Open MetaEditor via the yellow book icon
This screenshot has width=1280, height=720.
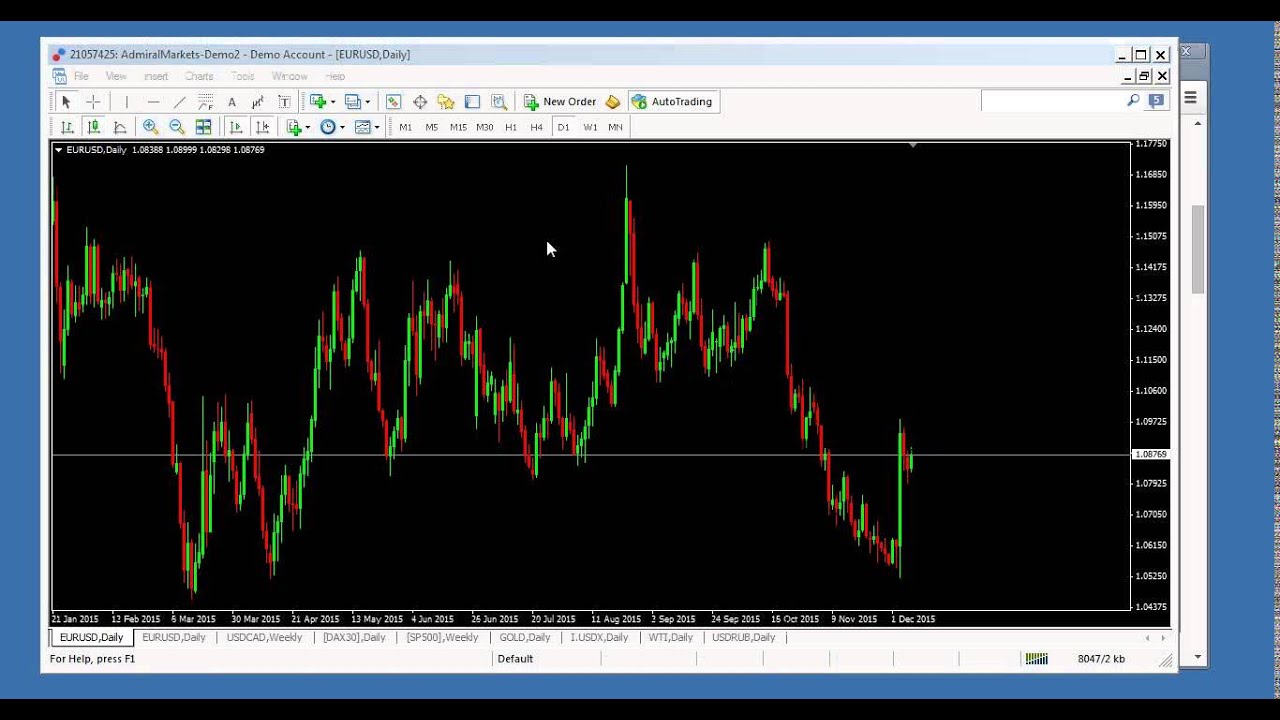613,102
